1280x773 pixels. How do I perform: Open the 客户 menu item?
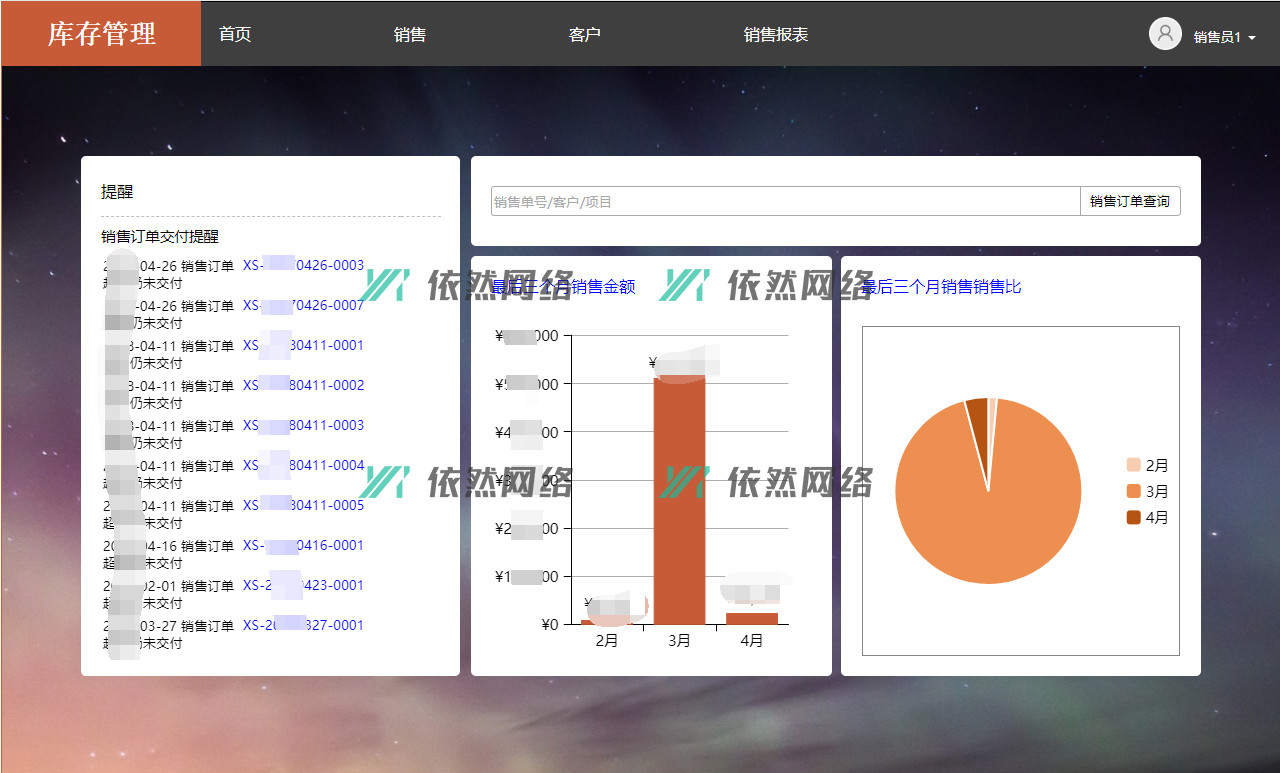(x=584, y=35)
